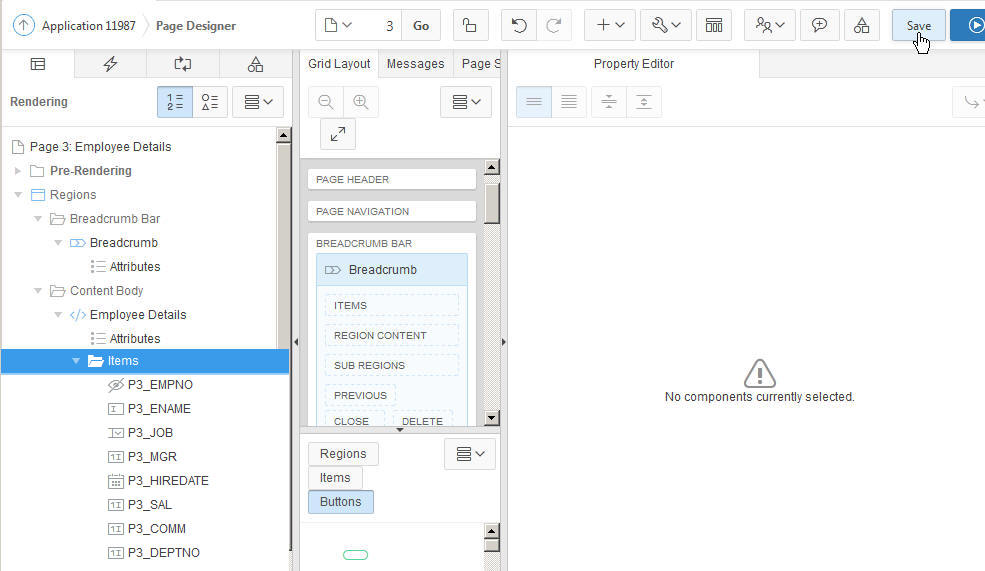Viewport: 985px width, 571px height.
Task: Toggle Group by Component Type view
Action: point(210,102)
